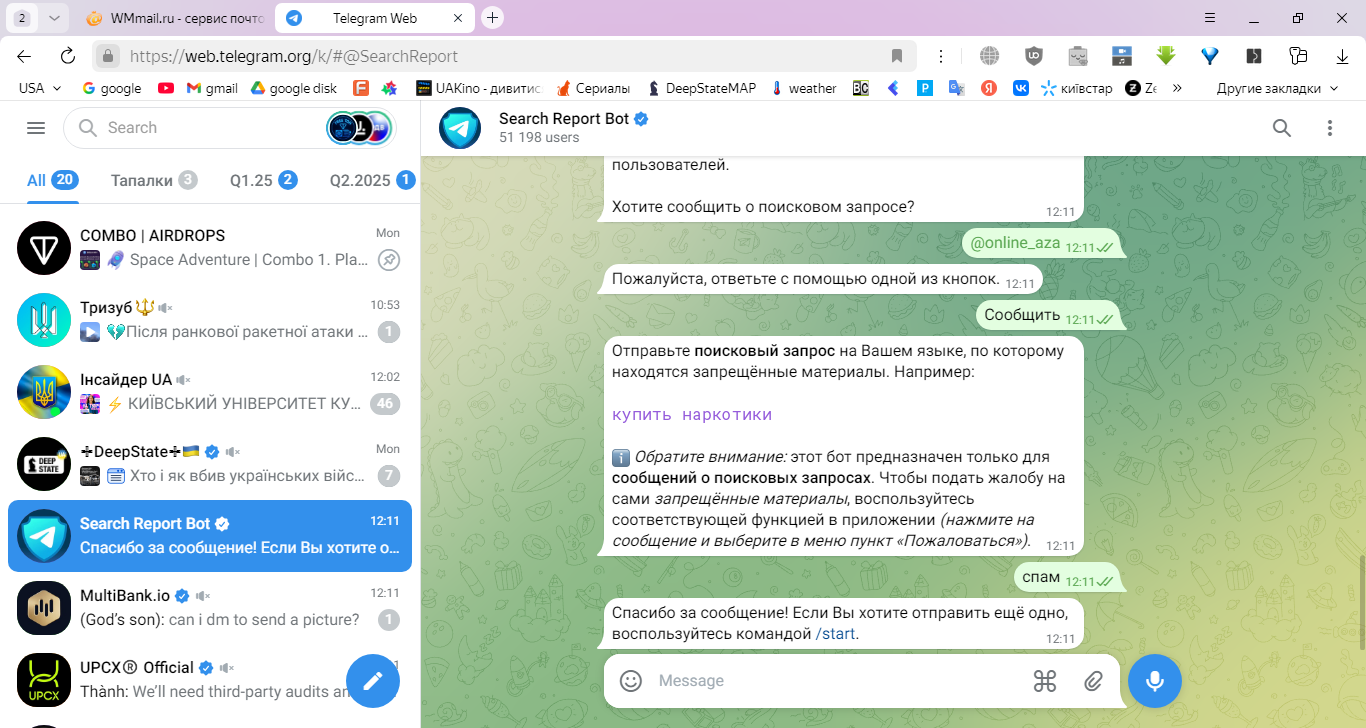Open YouTube bookmark icon
The height and width of the screenshot is (728, 1366).
[165, 88]
